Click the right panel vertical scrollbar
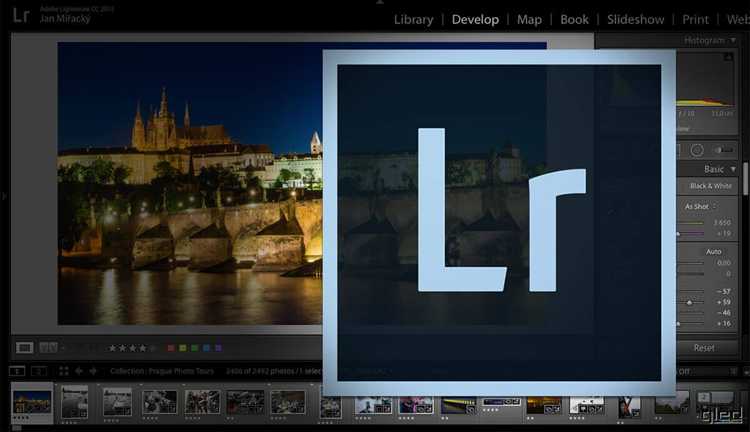Viewport: 750px width, 432px height. pos(745,179)
